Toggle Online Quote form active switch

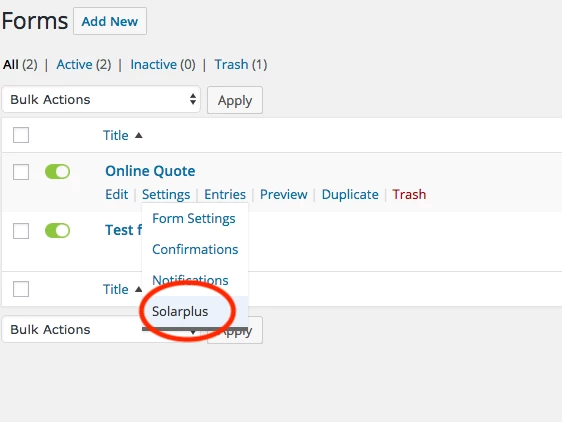pos(57,171)
